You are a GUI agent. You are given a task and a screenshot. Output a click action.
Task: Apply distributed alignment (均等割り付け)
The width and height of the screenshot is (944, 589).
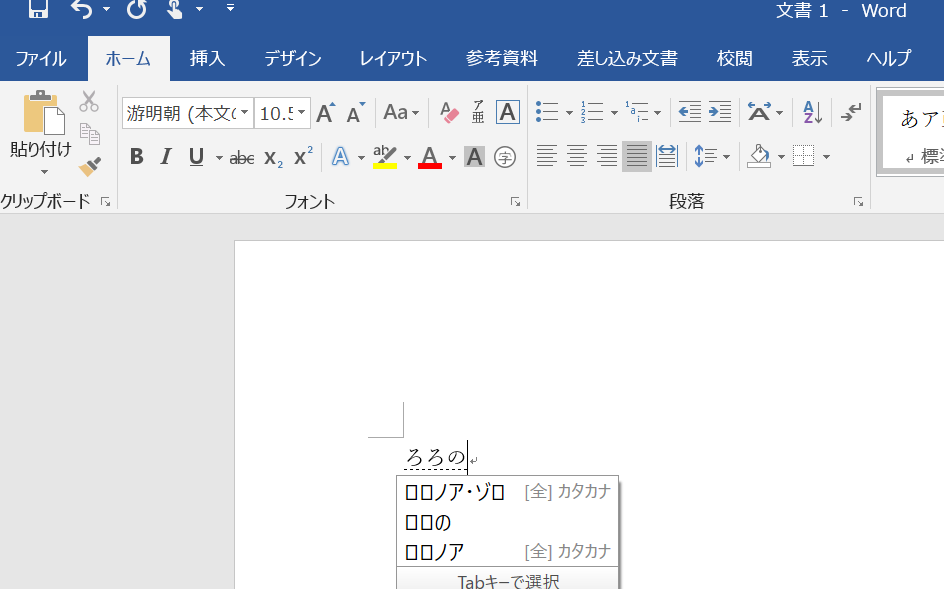point(667,156)
